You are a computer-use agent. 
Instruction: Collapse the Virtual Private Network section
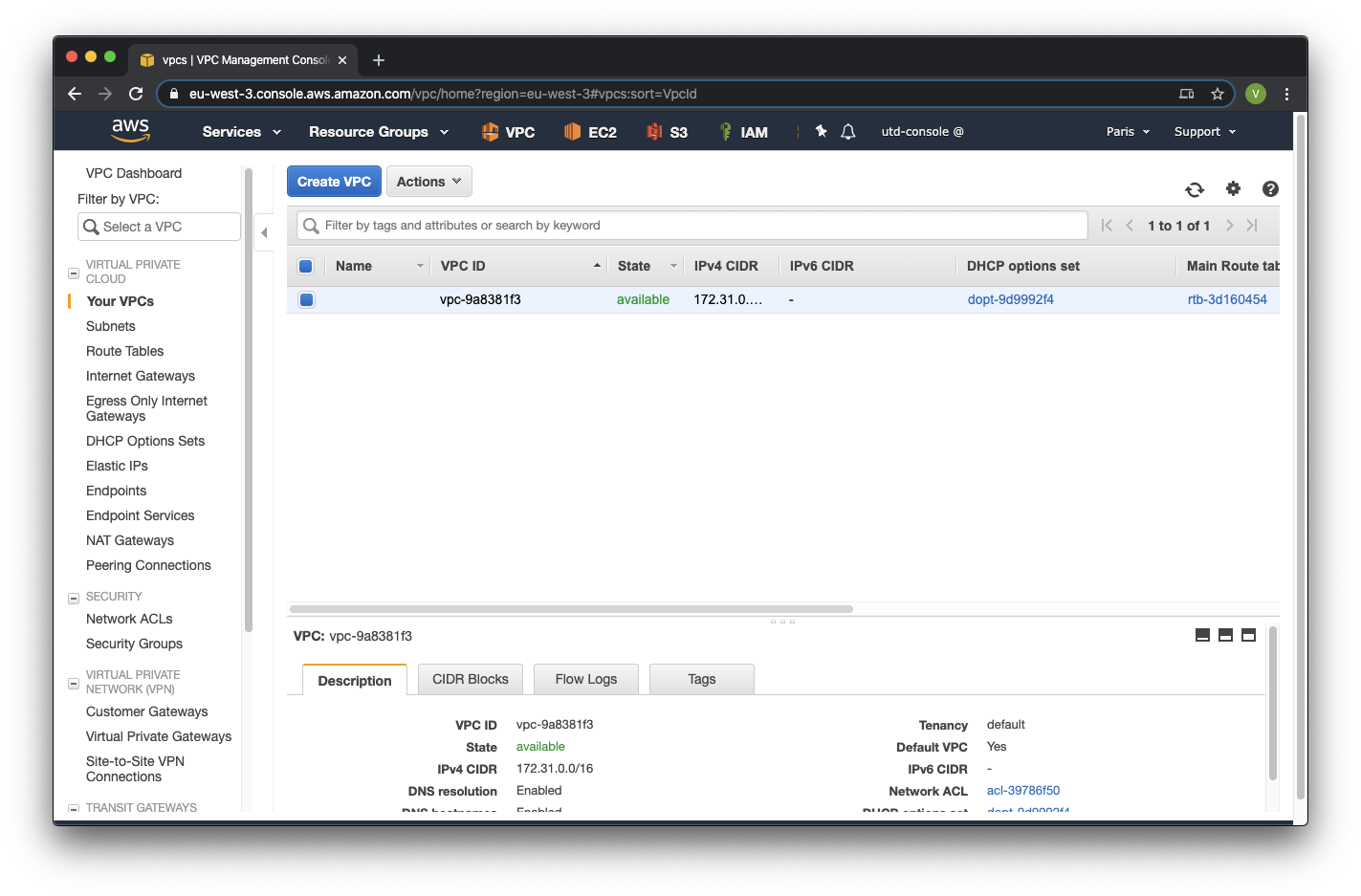pos(74,684)
